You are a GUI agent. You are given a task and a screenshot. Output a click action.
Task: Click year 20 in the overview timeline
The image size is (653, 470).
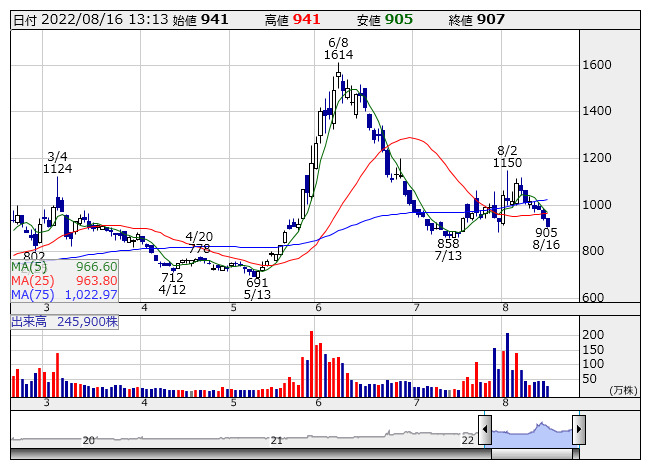click(88, 440)
